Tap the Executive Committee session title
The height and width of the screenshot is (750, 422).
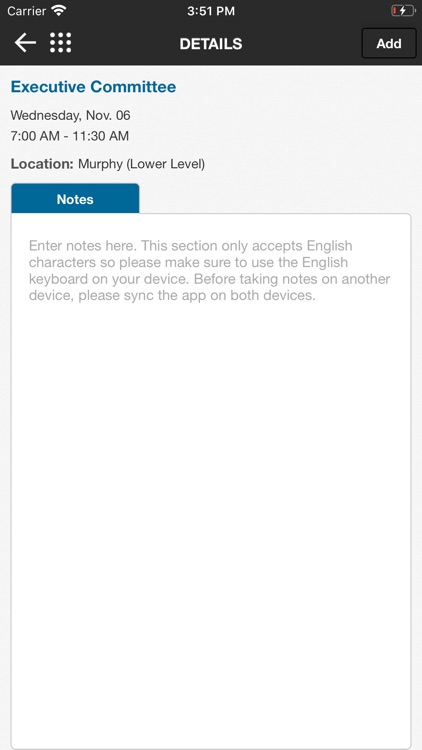pyautogui.click(x=93, y=87)
